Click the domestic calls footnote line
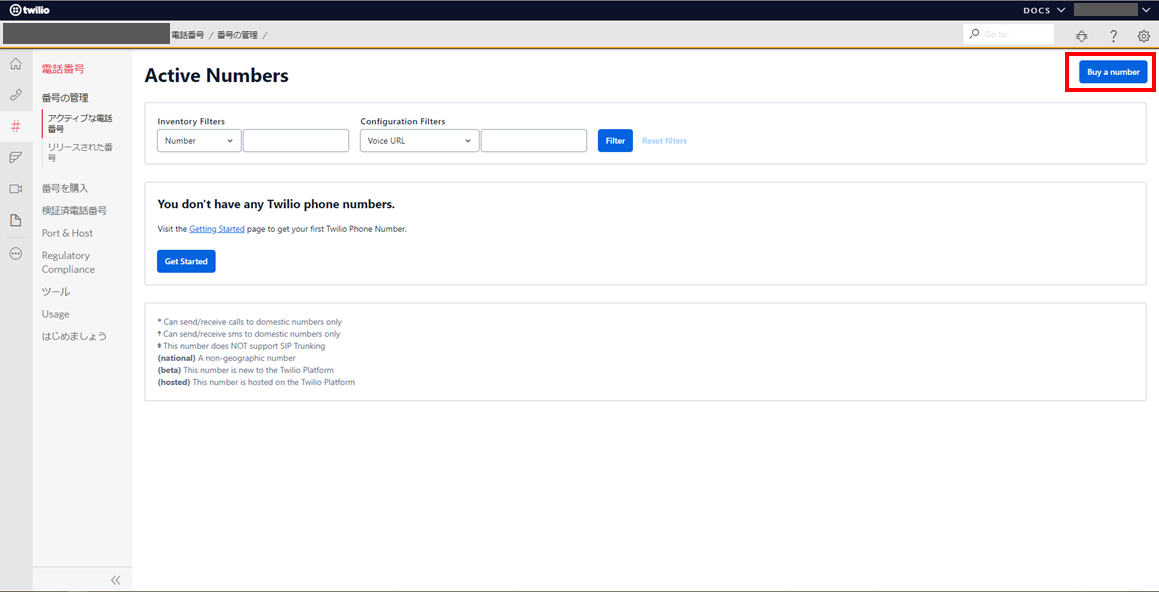Viewport: 1159px width, 592px height. tap(250, 321)
